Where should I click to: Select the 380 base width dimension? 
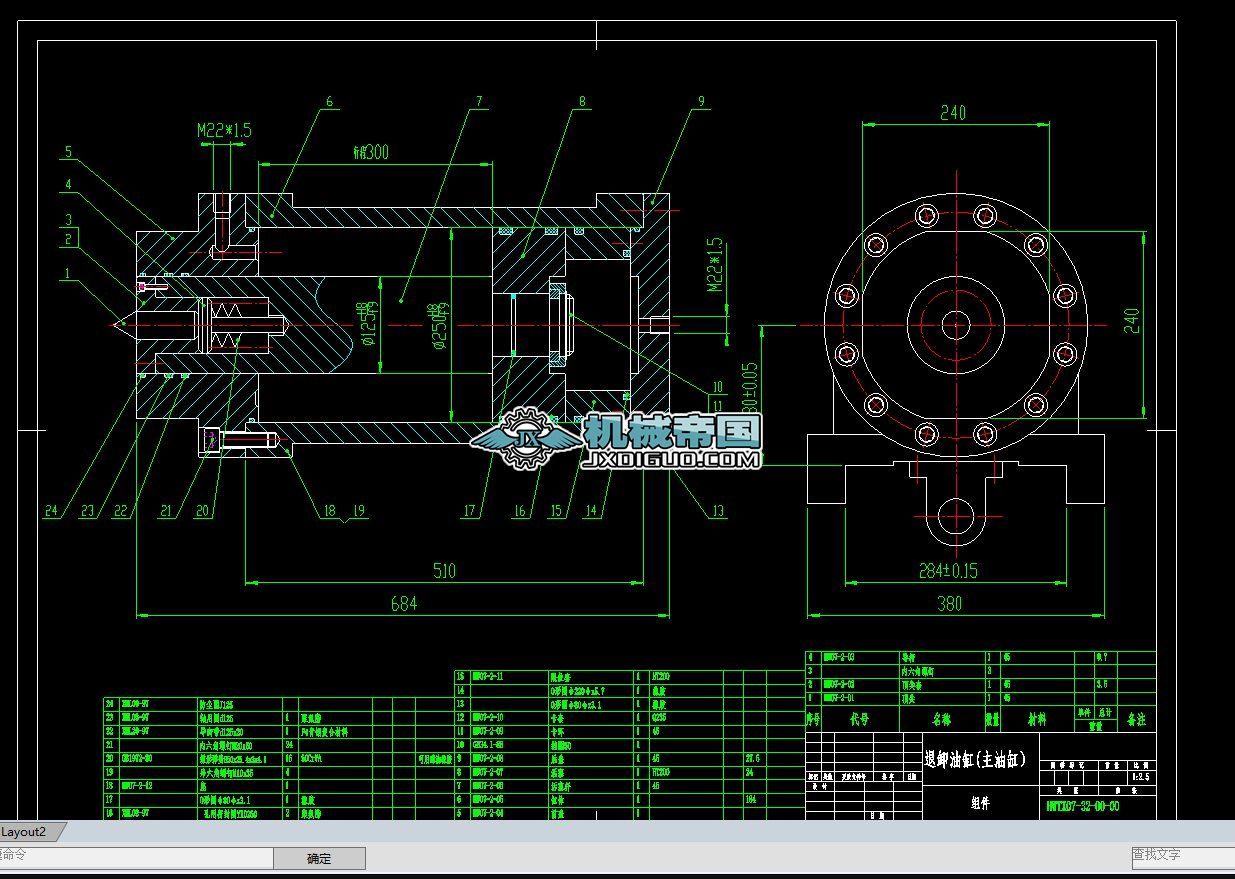tap(949, 603)
